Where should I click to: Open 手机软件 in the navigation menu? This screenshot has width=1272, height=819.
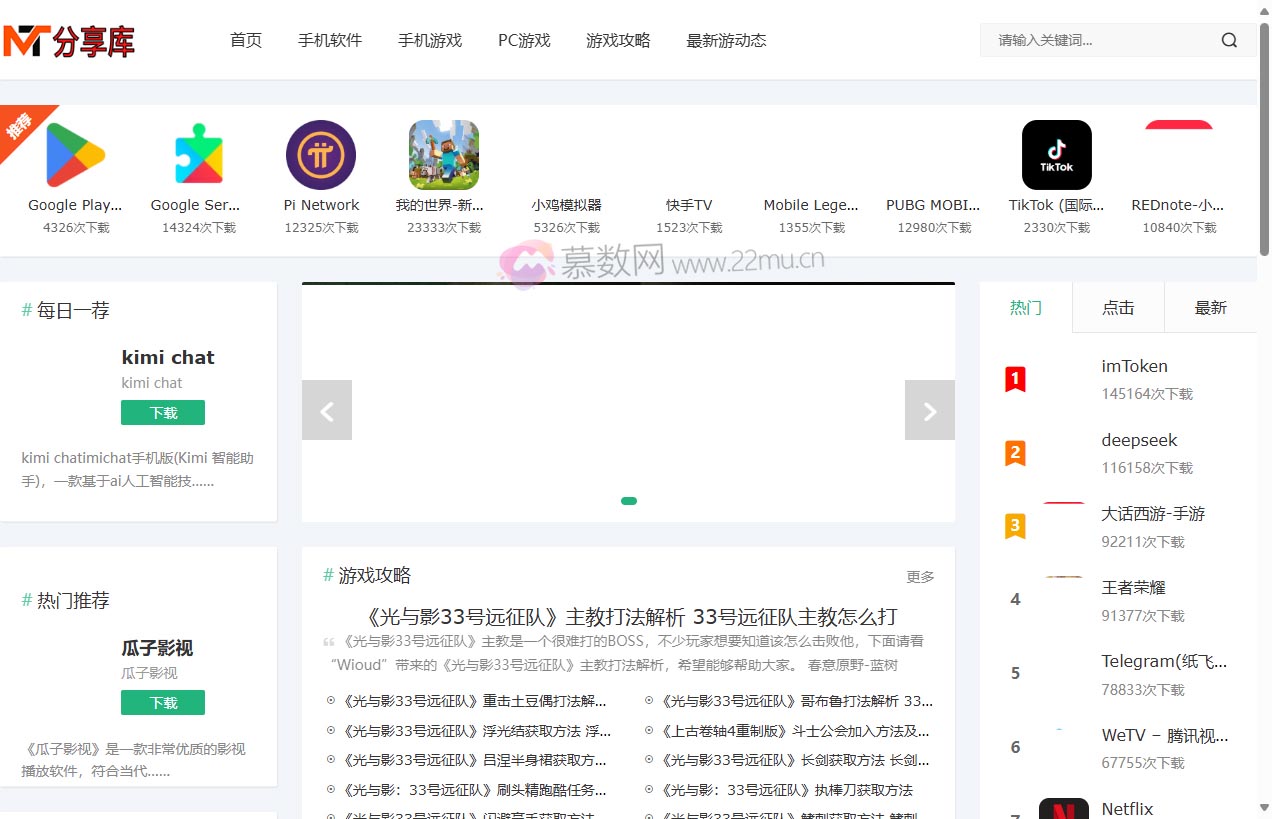point(330,41)
